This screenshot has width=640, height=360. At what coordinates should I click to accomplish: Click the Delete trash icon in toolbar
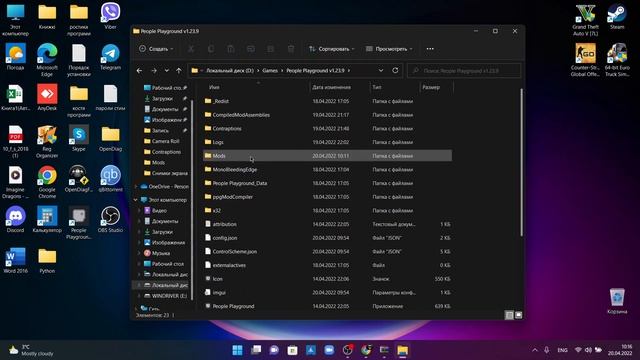pos(291,49)
